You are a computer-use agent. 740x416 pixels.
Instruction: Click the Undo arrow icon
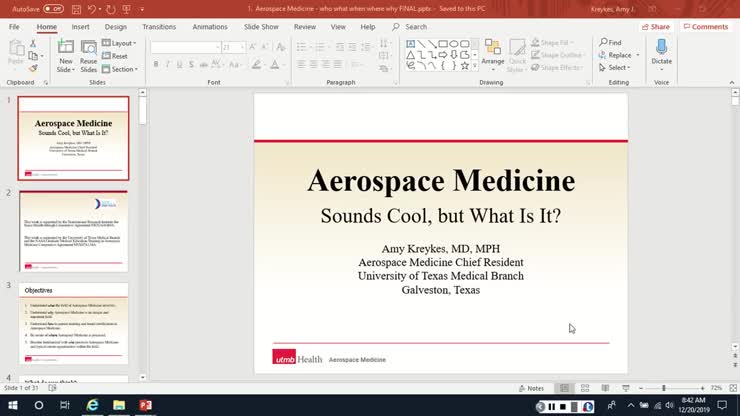pos(92,9)
